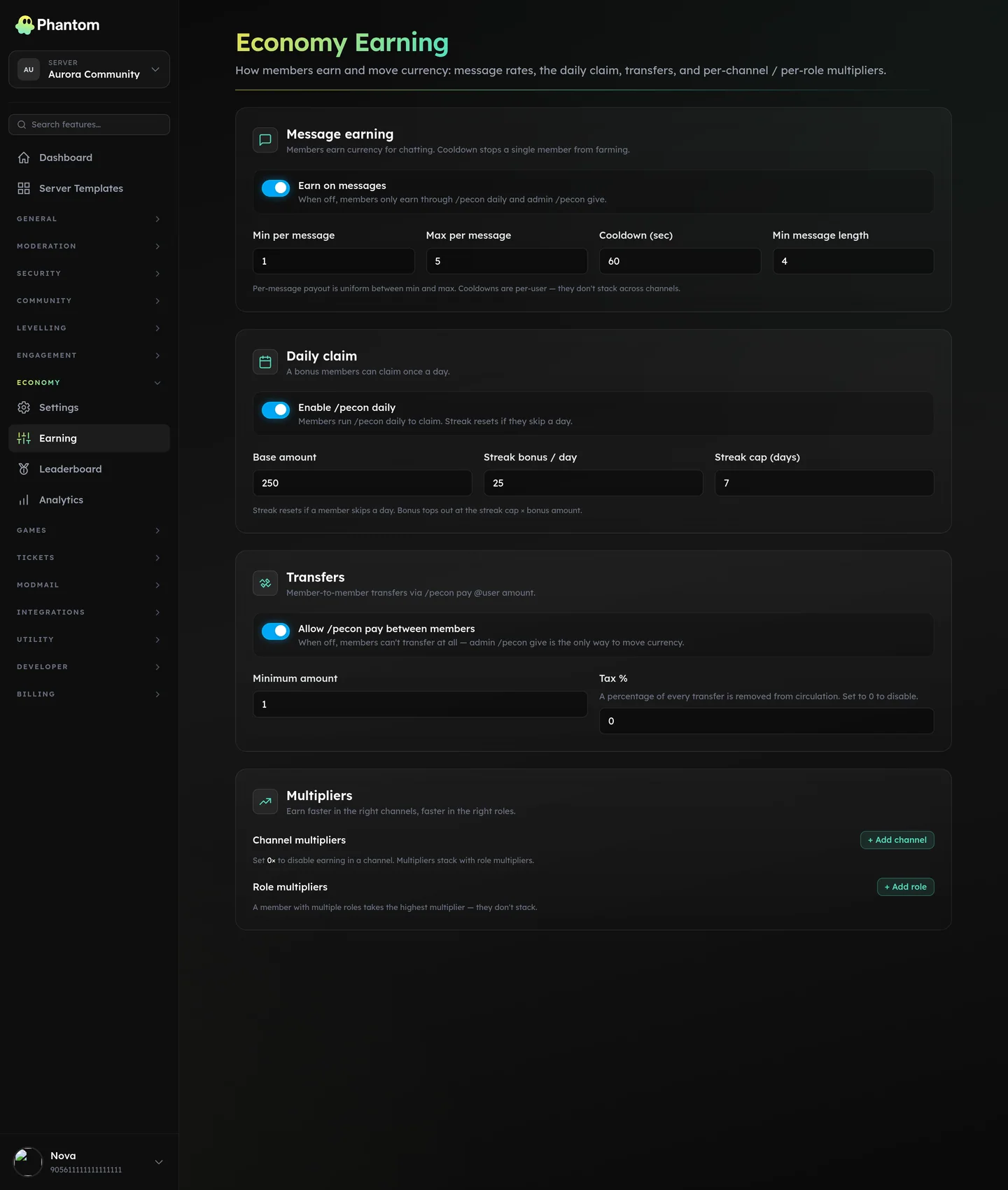Click the Phantom ghost logo icon
This screenshot has width=1008, height=1190.
click(x=24, y=25)
